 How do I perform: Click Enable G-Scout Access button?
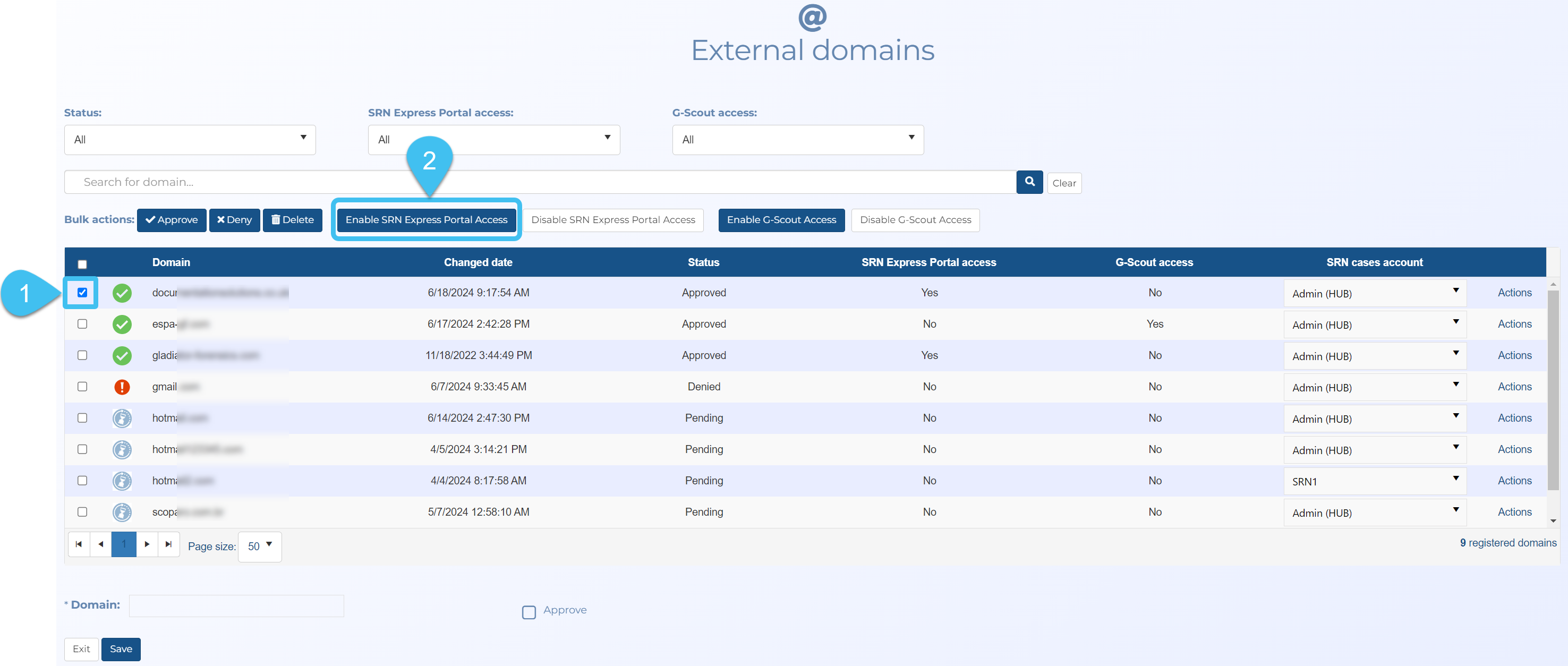(781, 220)
